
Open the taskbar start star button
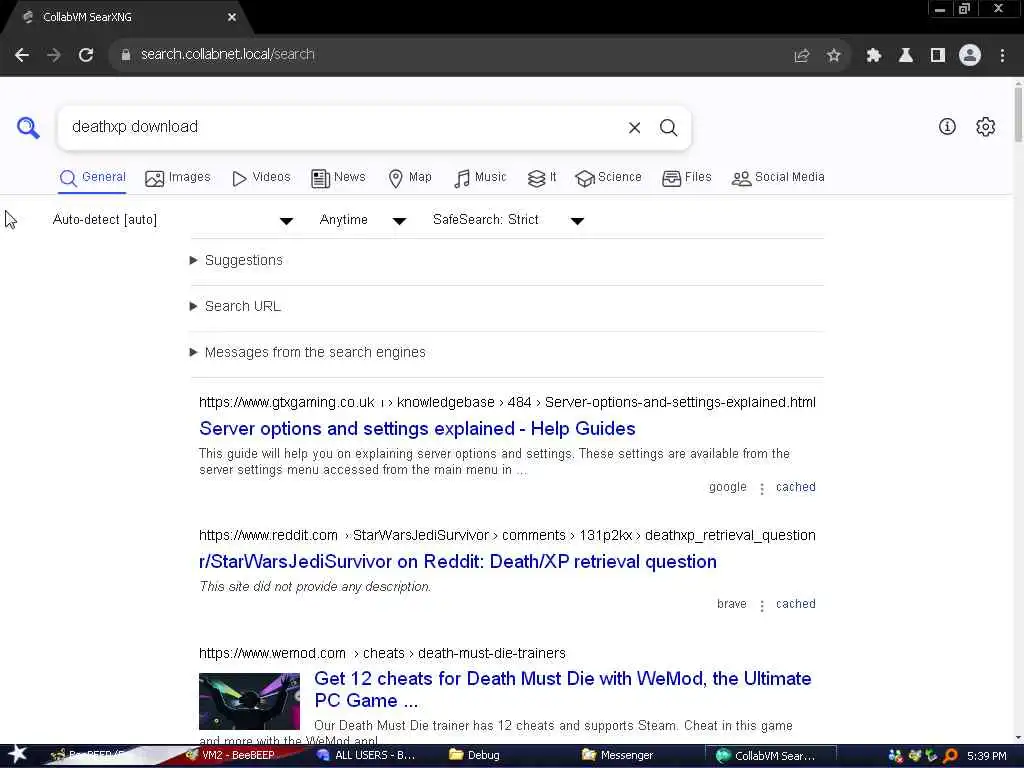18,755
